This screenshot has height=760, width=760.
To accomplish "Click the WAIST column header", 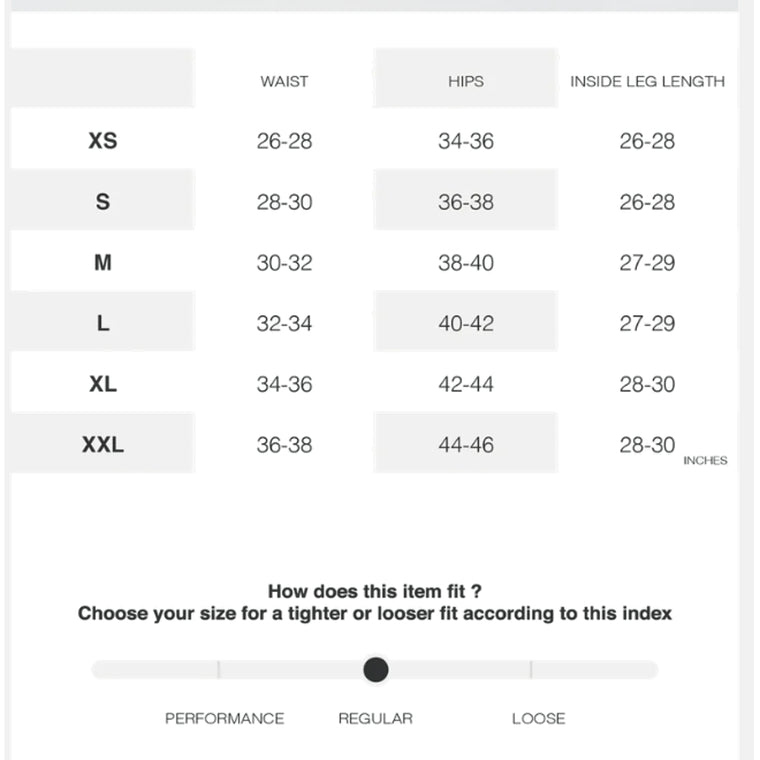I will tap(284, 81).
